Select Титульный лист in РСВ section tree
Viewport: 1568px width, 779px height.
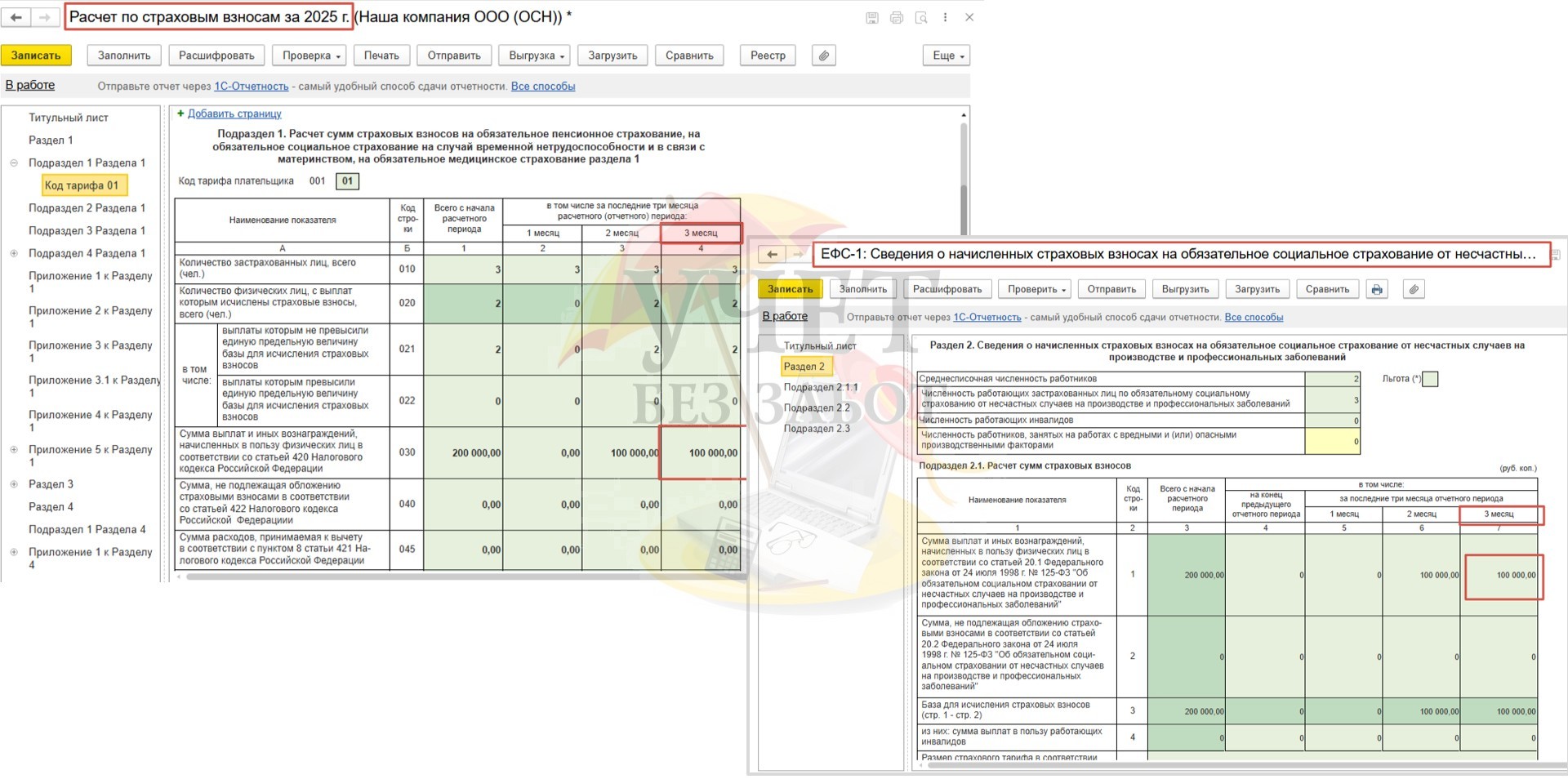click(x=69, y=118)
